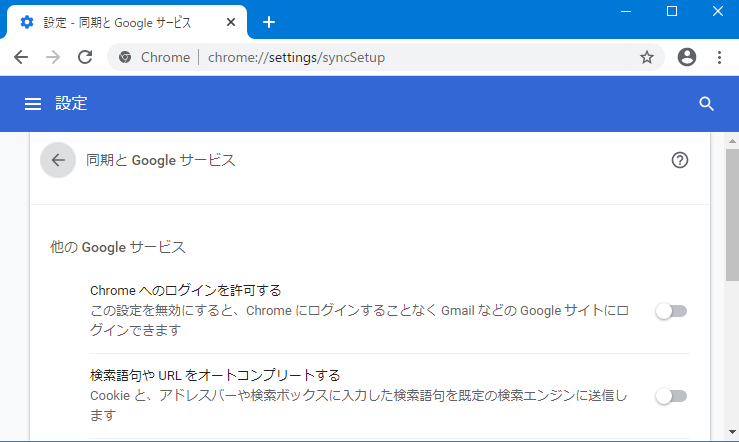Image resolution: width=739 pixels, height=442 pixels.
Task: Select the 設定 - 同期と Google サービス tab
Action: (x=127, y=22)
